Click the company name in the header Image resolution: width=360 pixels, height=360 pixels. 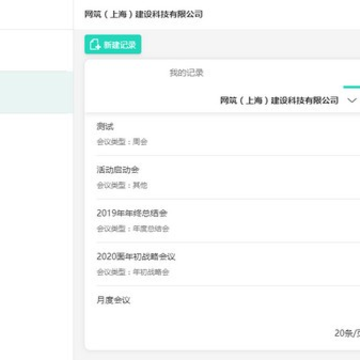[144, 14]
